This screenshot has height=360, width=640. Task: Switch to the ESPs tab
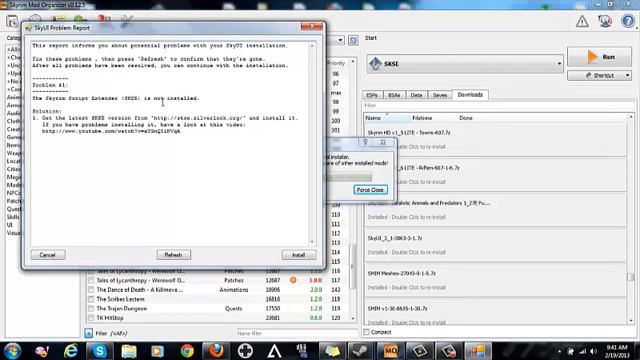coord(372,95)
